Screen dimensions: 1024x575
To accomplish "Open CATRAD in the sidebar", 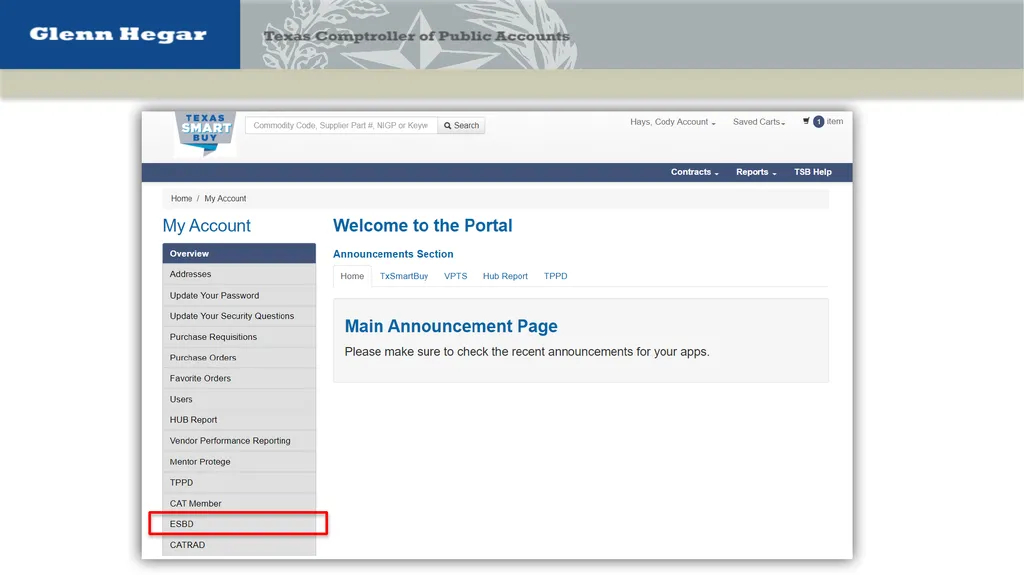I will 239,545.
